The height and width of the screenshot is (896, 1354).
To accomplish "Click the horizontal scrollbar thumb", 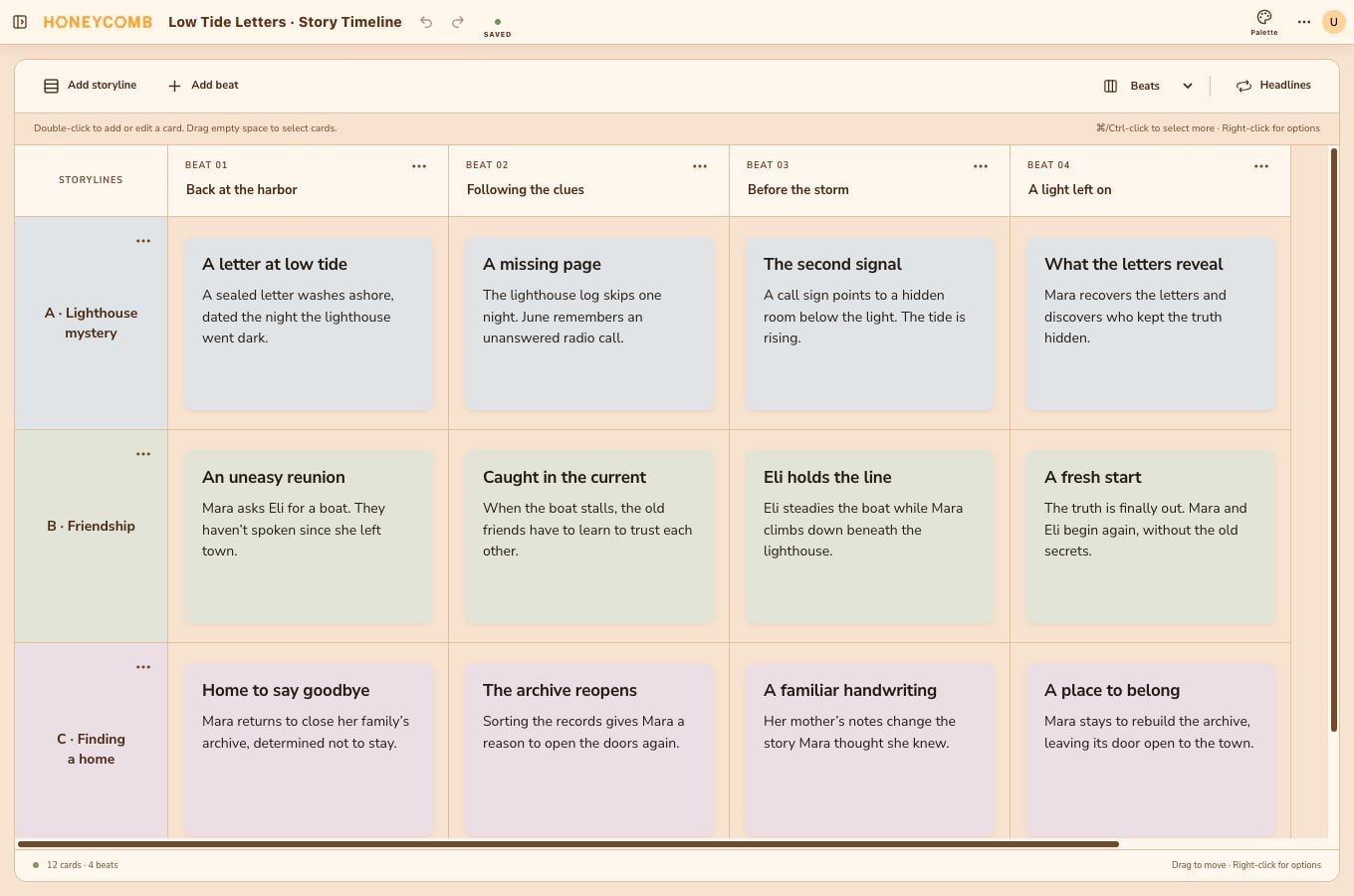I will (568, 844).
